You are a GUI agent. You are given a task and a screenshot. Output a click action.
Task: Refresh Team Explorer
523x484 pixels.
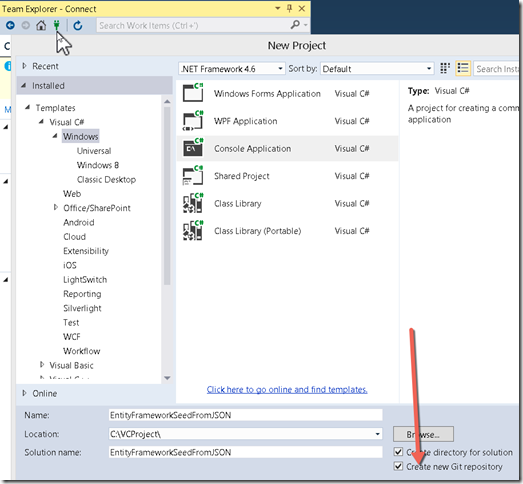click(78, 25)
